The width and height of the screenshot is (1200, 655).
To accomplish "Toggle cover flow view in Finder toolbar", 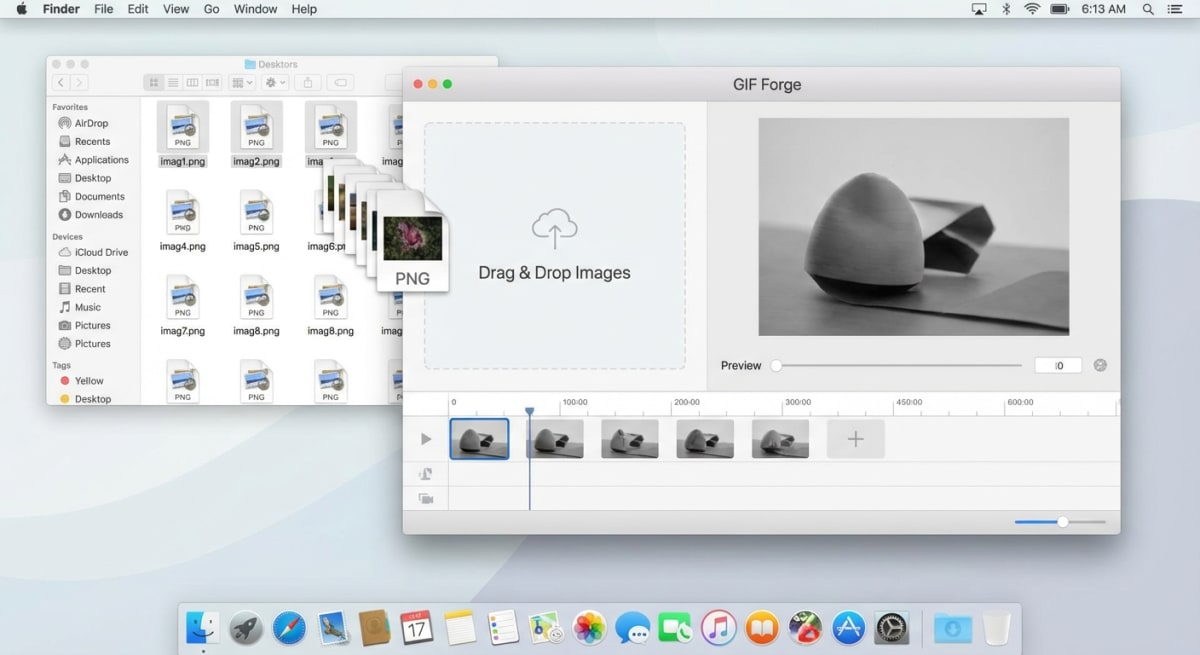I will 211,83.
